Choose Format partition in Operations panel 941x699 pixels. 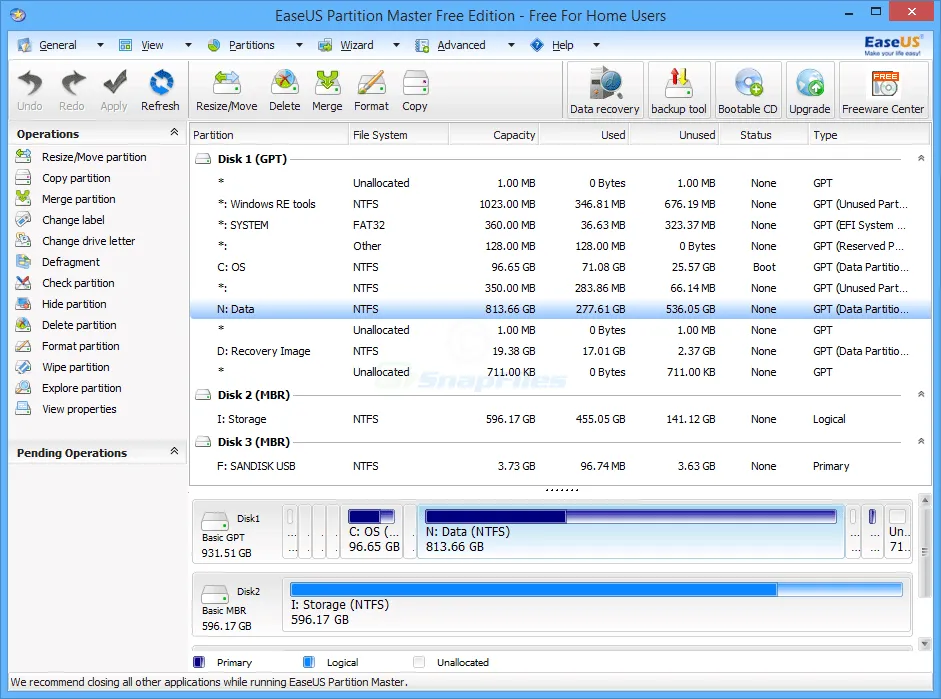point(80,346)
